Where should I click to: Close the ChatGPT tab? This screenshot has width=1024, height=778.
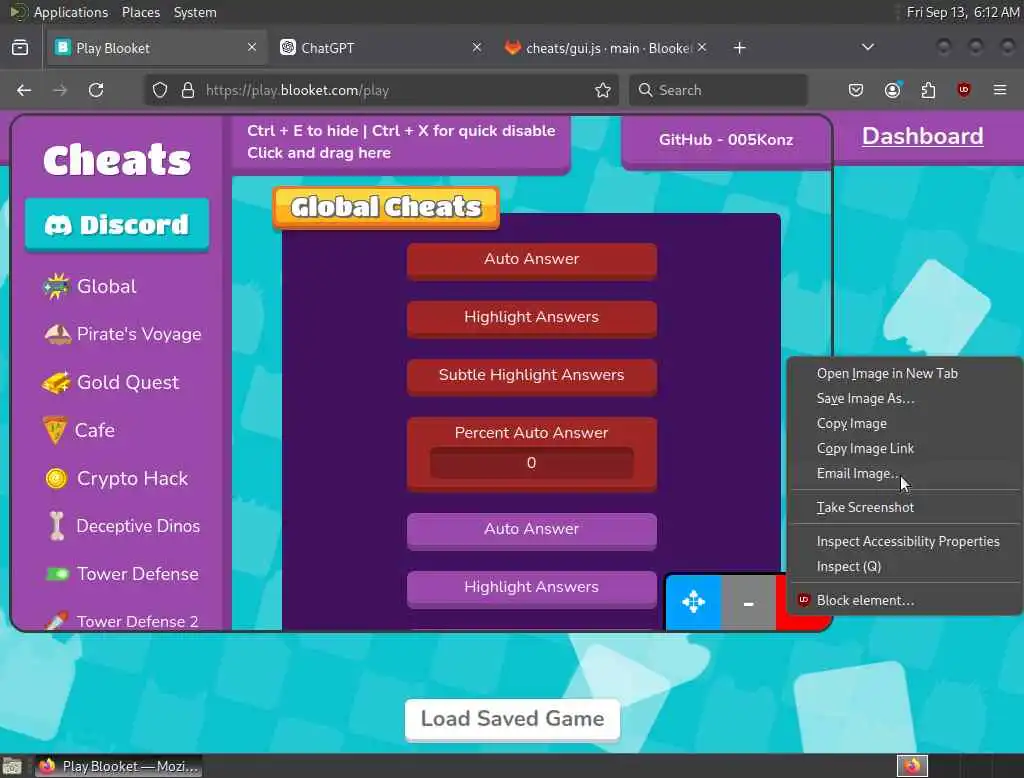pos(477,48)
